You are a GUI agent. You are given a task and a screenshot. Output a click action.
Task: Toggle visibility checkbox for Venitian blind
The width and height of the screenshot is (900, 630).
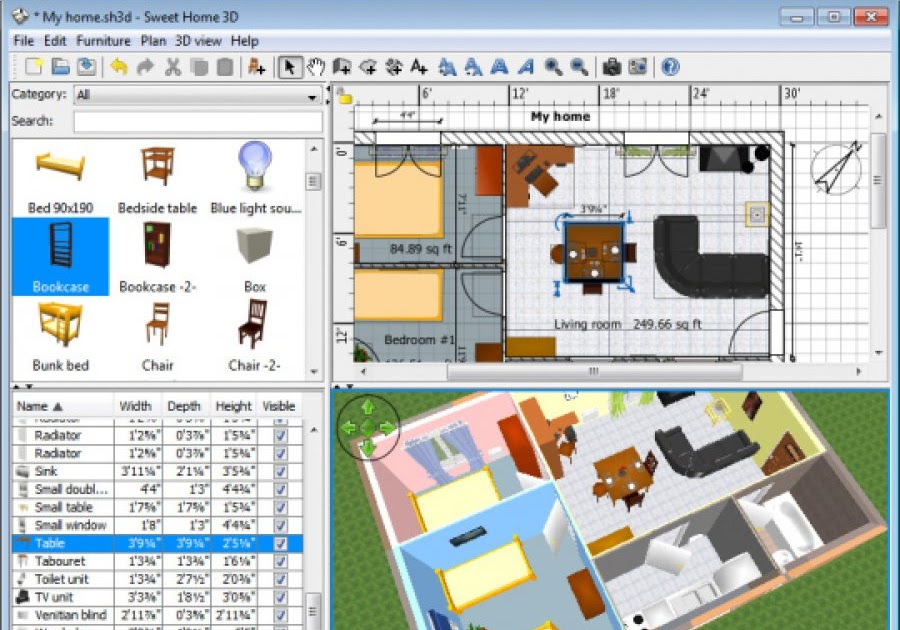click(280, 616)
